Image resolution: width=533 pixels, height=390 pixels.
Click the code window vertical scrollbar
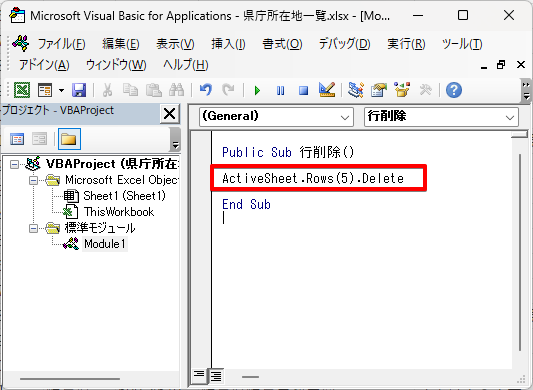pyautogui.click(x=520, y=252)
